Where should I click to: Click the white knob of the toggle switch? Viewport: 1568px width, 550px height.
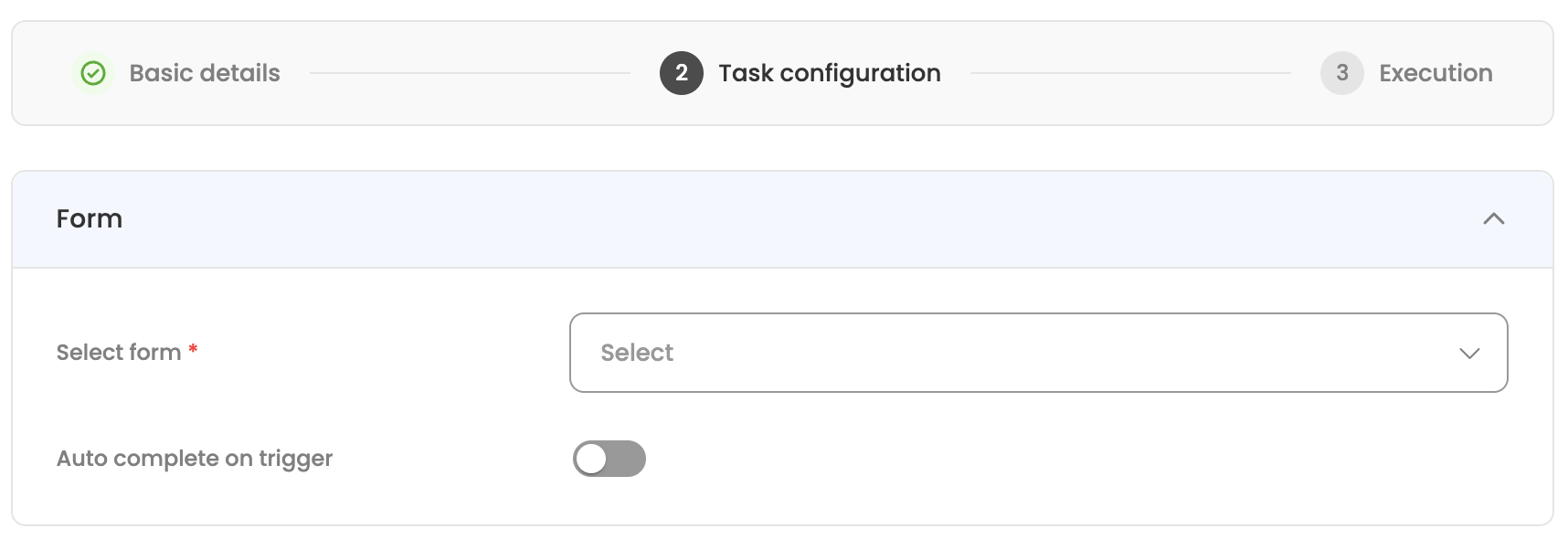coord(592,459)
